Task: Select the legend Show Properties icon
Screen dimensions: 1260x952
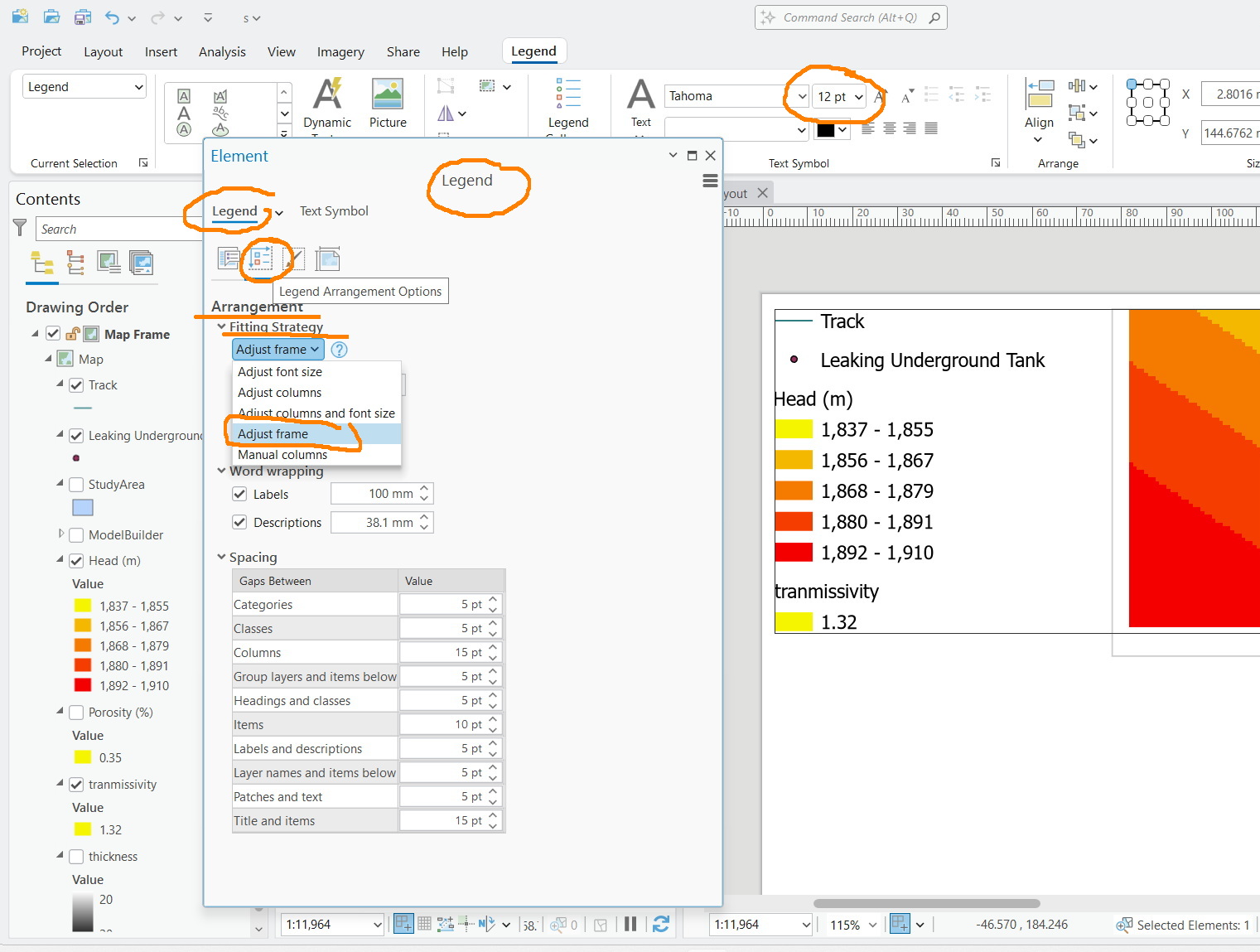Action: click(229, 259)
